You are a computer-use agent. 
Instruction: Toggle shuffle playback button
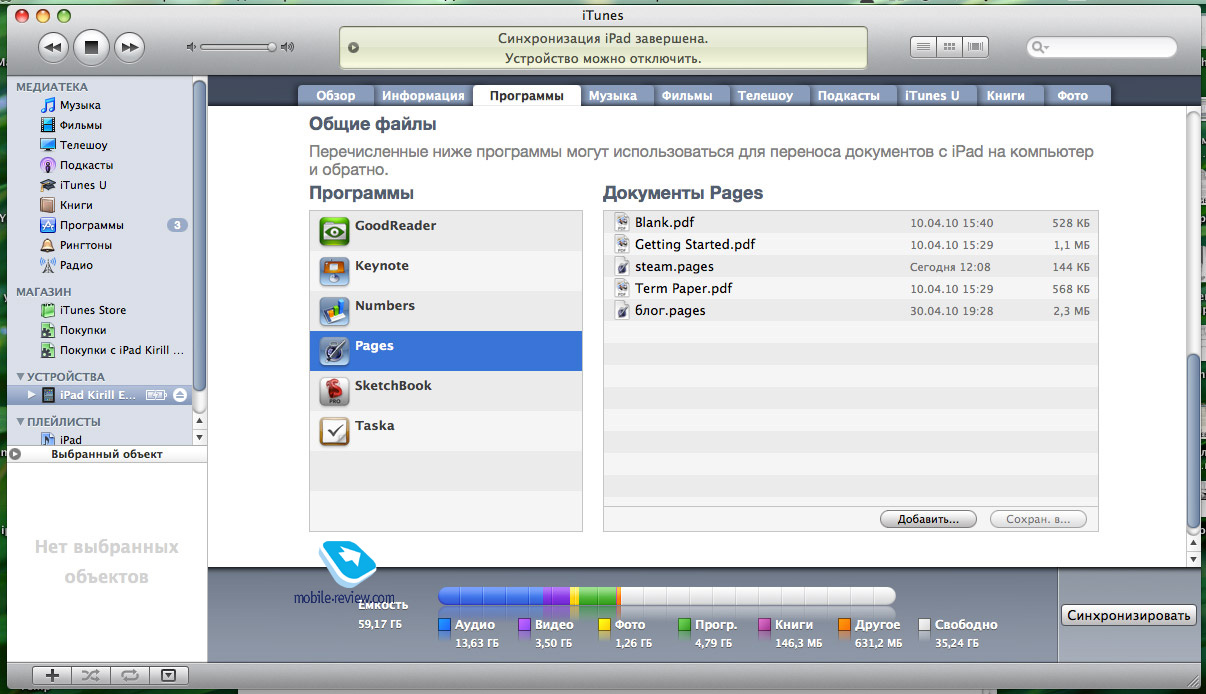pos(90,675)
